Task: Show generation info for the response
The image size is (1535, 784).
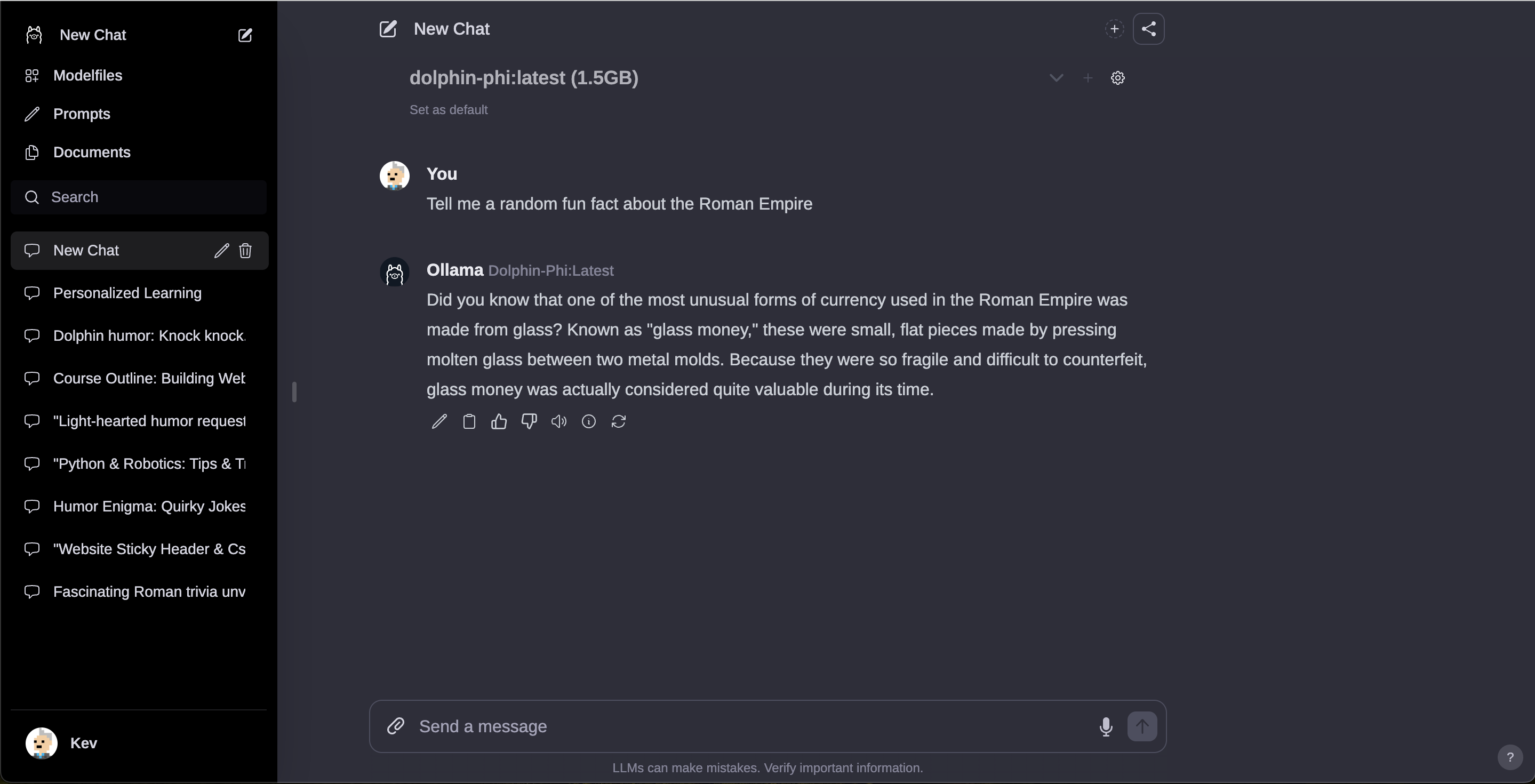Action: [589, 422]
